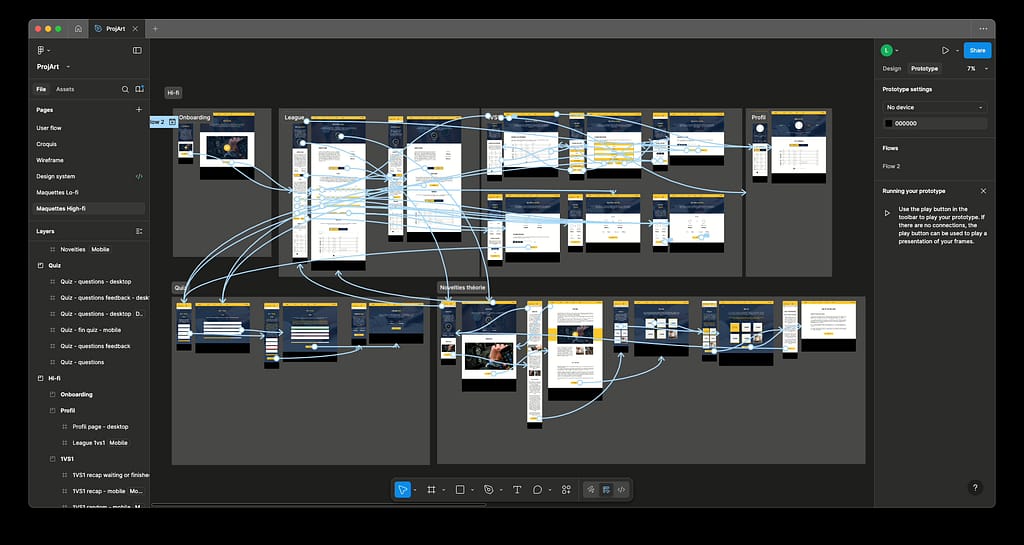The image size is (1024, 545).
Task: Select the Move tool in the bottom toolbar
Action: click(x=402, y=490)
